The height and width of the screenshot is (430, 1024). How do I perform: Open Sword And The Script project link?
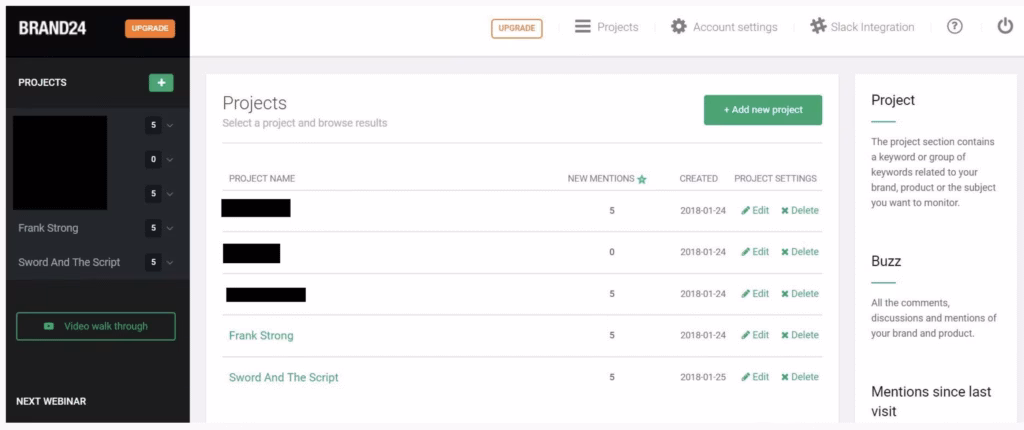[x=283, y=378]
